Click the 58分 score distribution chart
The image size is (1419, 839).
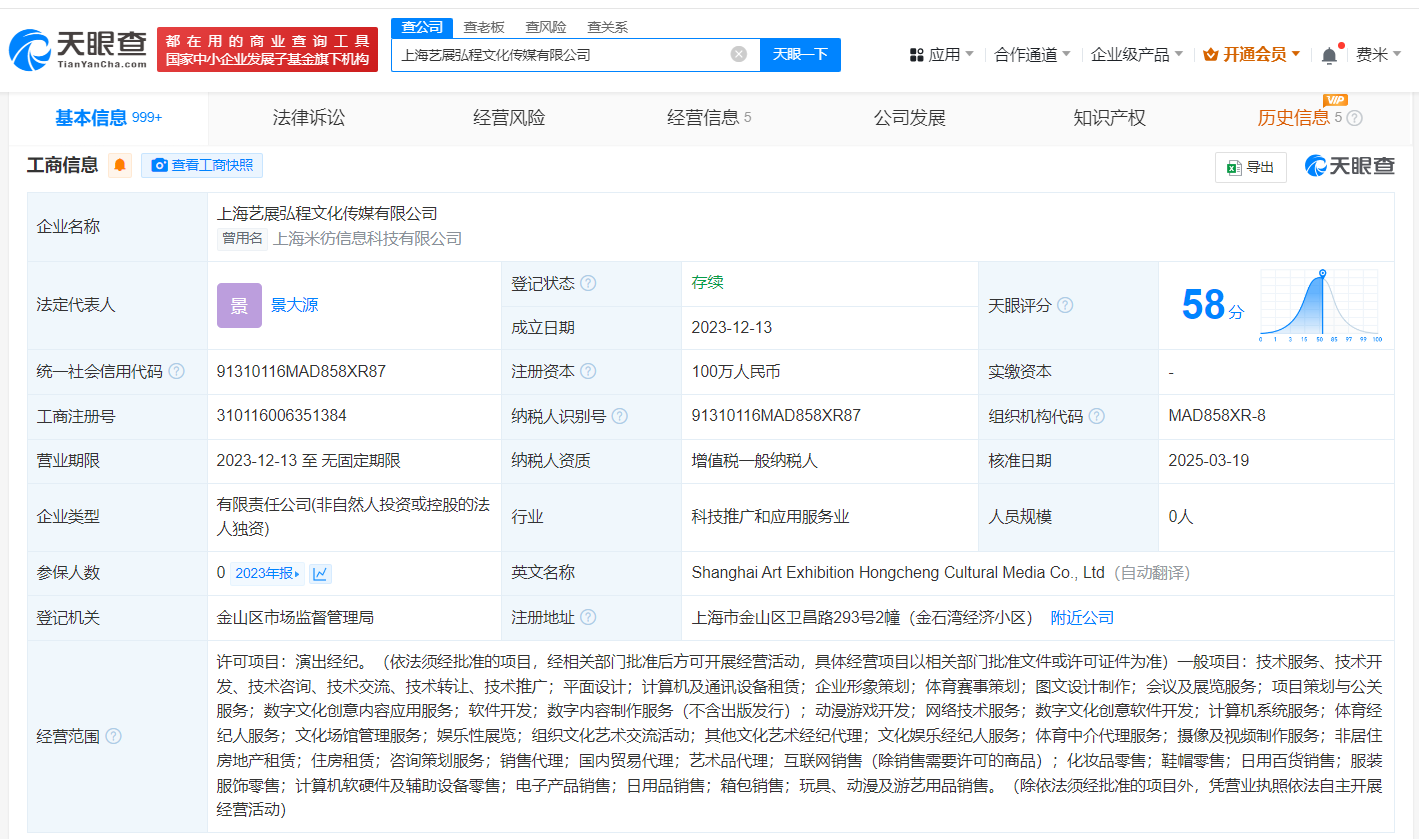1318,305
